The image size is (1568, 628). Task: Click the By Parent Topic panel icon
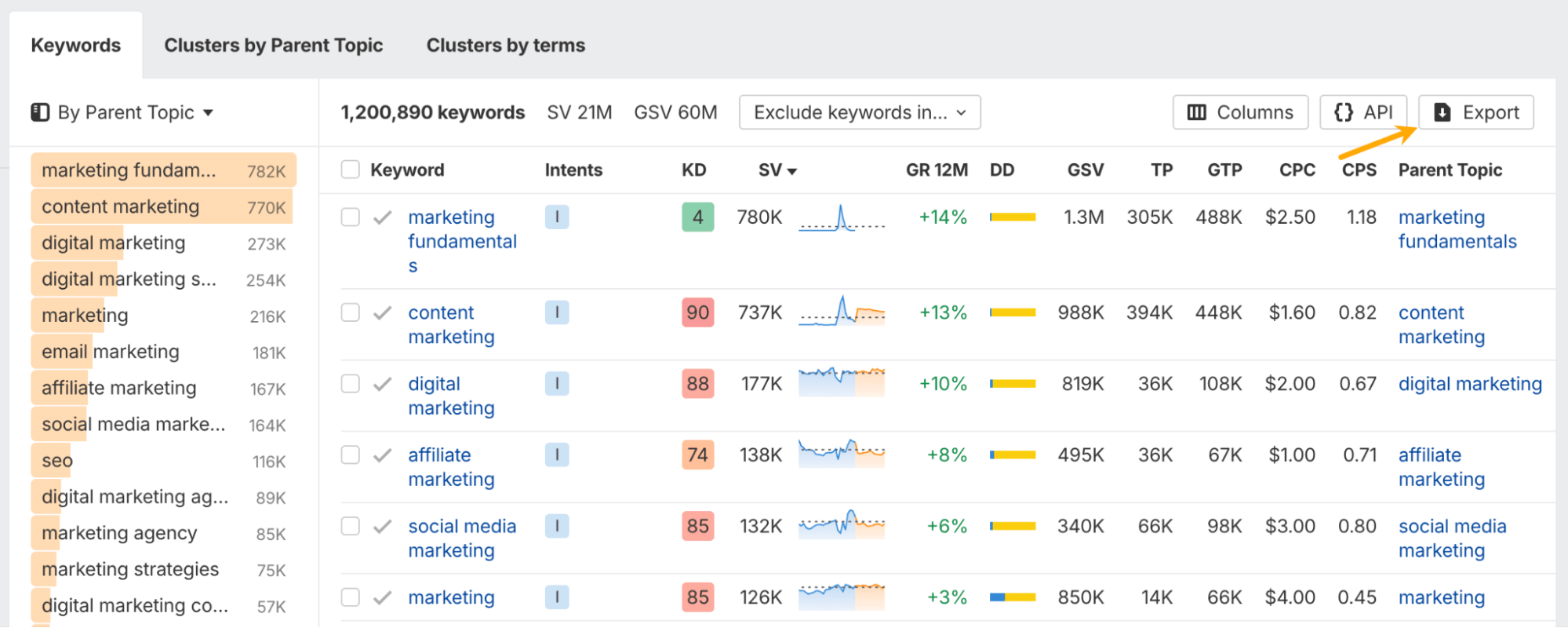point(40,112)
